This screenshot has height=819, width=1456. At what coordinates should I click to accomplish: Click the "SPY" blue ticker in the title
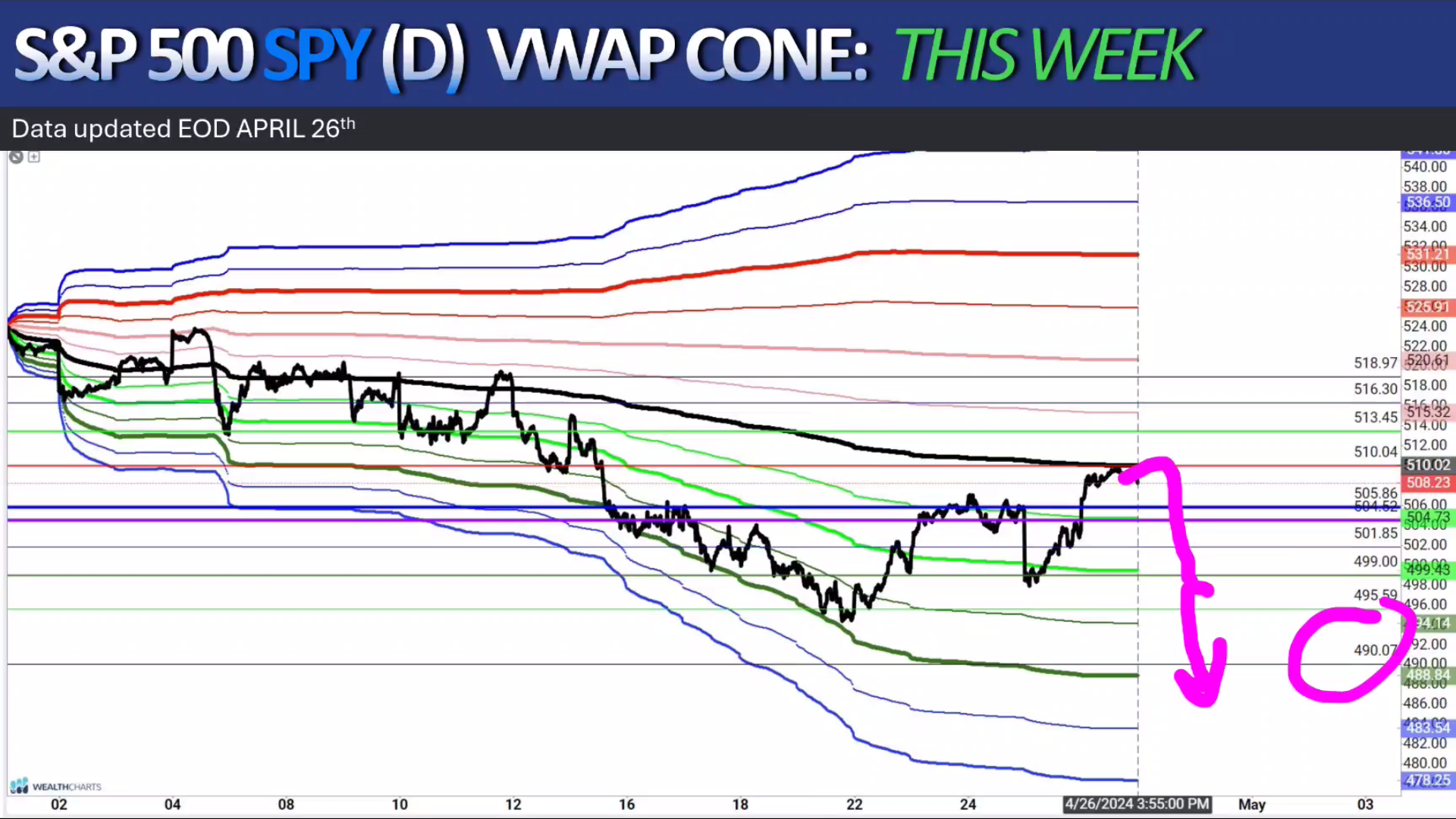pos(317,55)
